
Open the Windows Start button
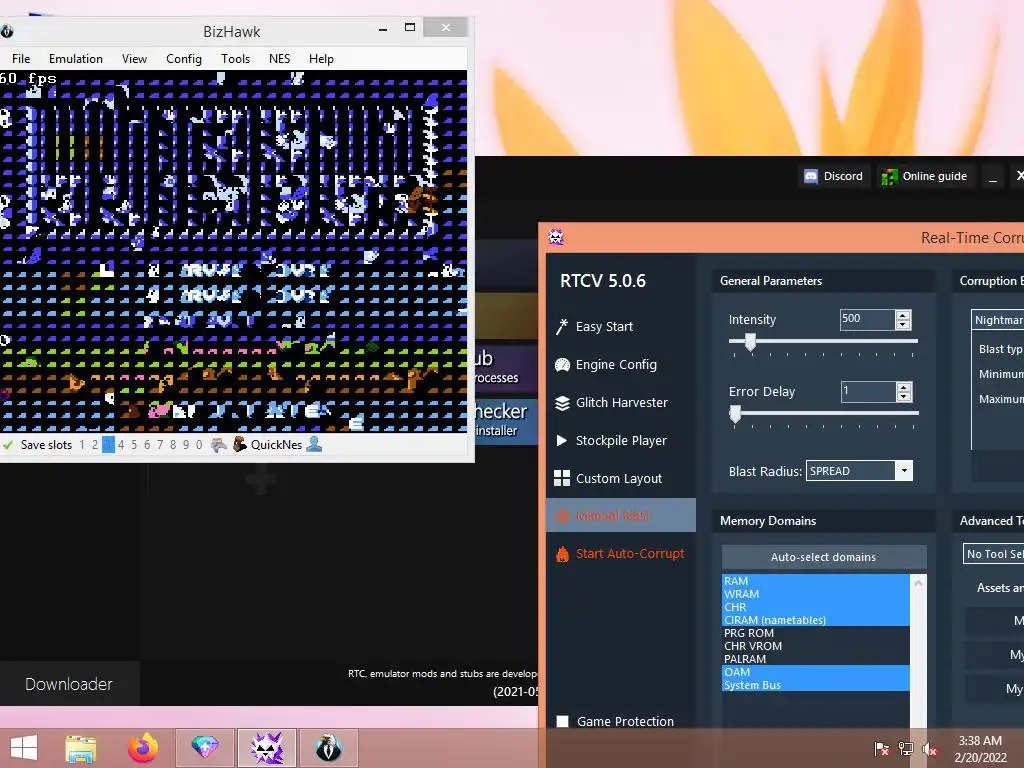click(x=24, y=748)
